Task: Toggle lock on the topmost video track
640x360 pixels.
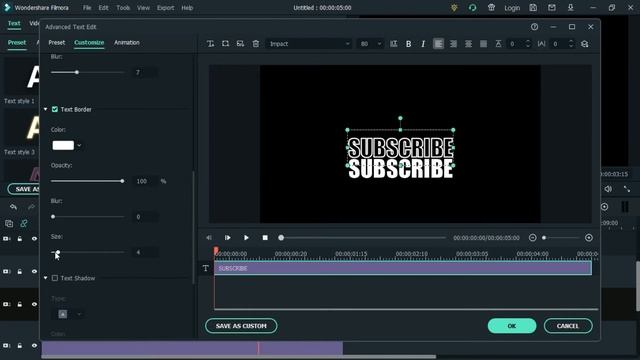Action: click(x=20, y=239)
